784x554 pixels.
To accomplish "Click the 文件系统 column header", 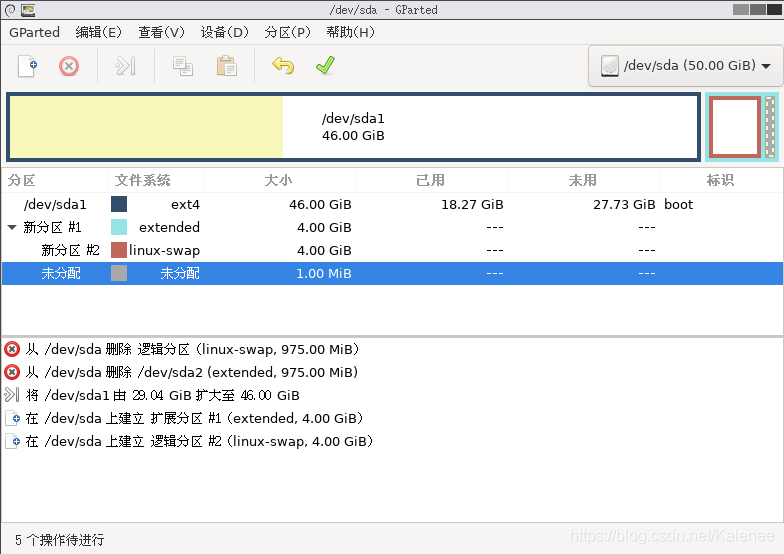I will [156, 180].
